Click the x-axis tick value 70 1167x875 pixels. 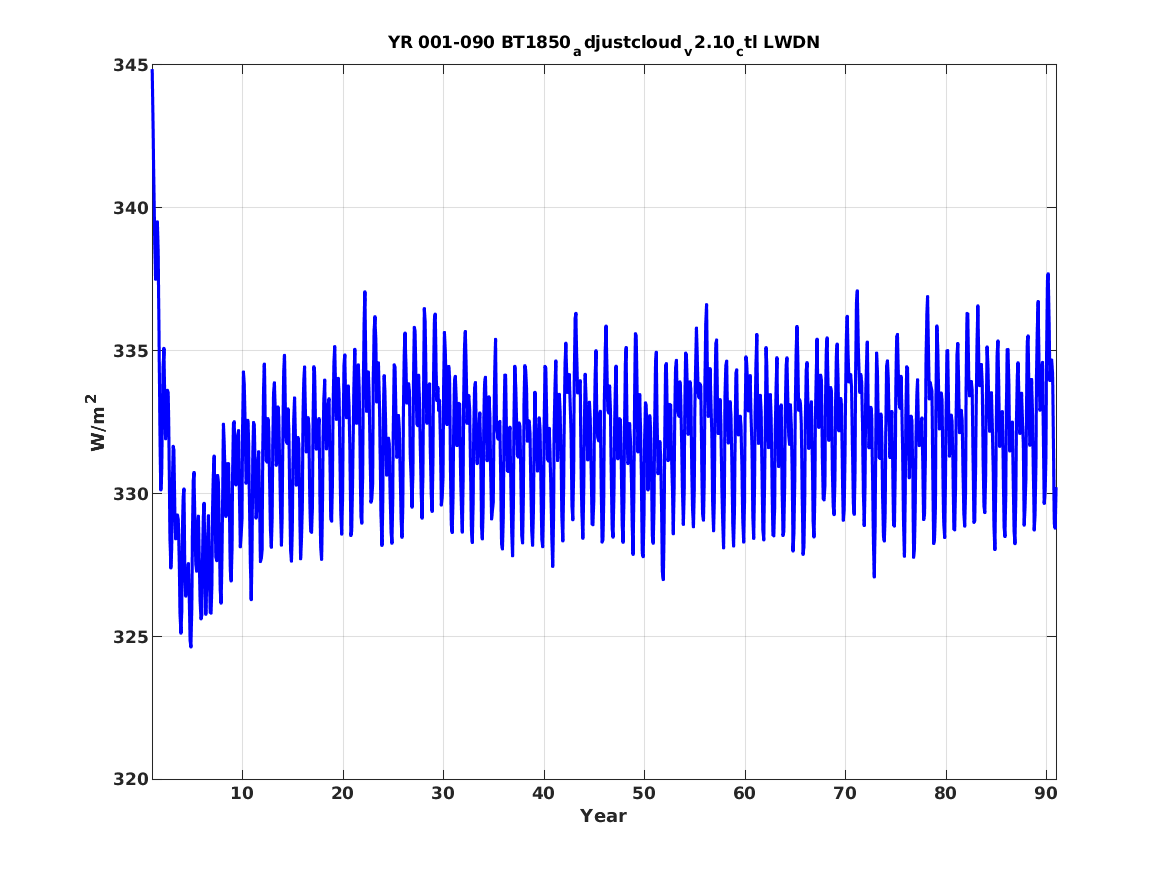(x=845, y=793)
